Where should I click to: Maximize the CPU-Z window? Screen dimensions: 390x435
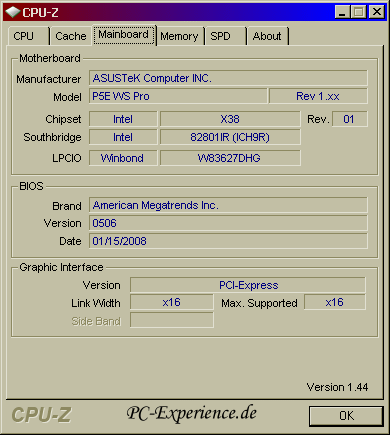(x=359, y=12)
